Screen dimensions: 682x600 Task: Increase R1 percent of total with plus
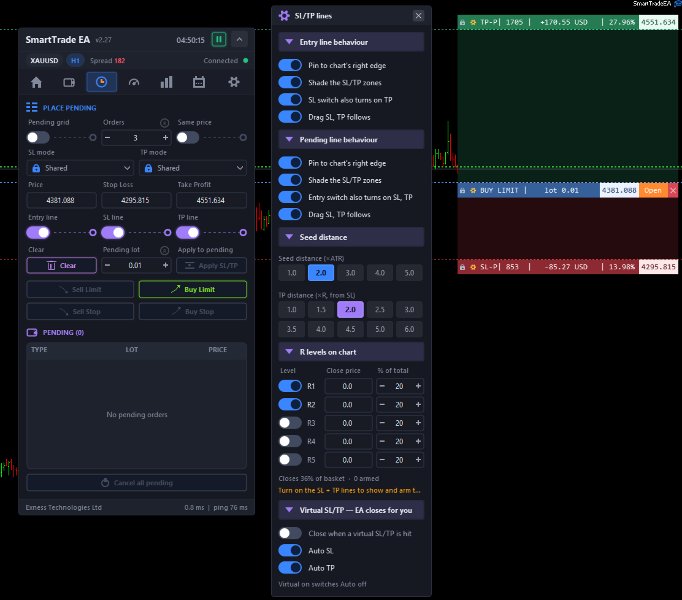click(x=418, y=386)
